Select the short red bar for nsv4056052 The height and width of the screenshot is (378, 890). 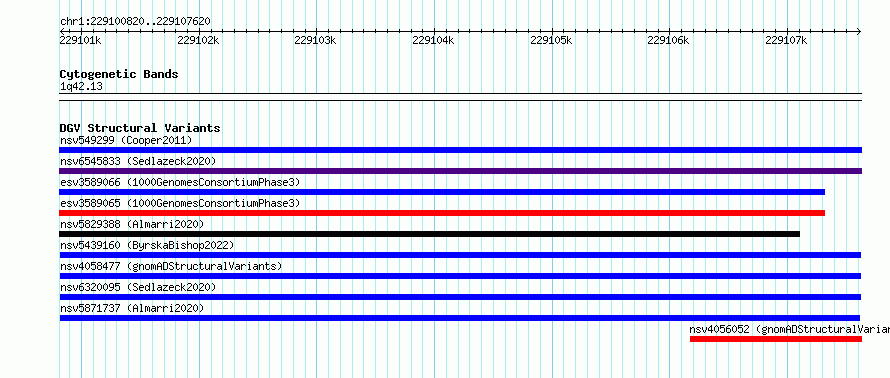(776, 339)
